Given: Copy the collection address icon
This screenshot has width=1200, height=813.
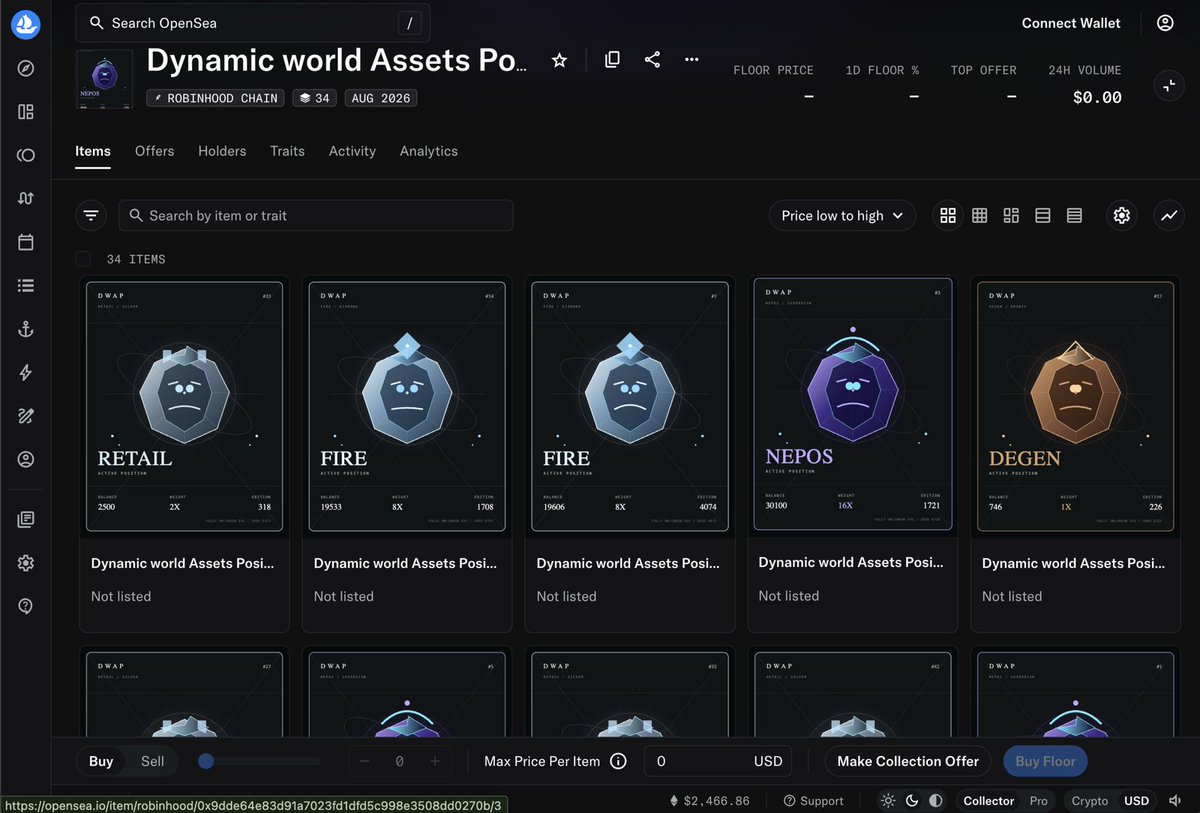Looking at the screenshot, I should tap(612, 60).
